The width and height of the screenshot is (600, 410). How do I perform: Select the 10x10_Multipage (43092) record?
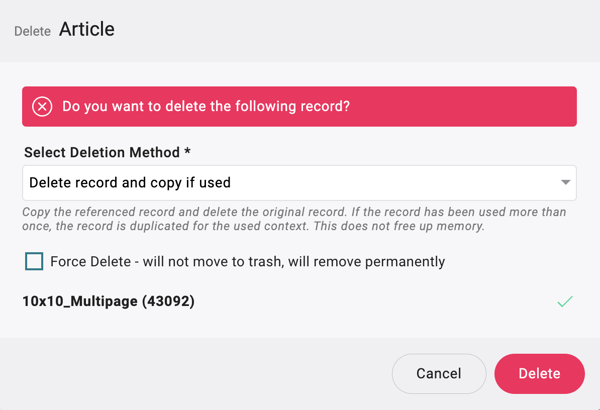tap(108, 301)
